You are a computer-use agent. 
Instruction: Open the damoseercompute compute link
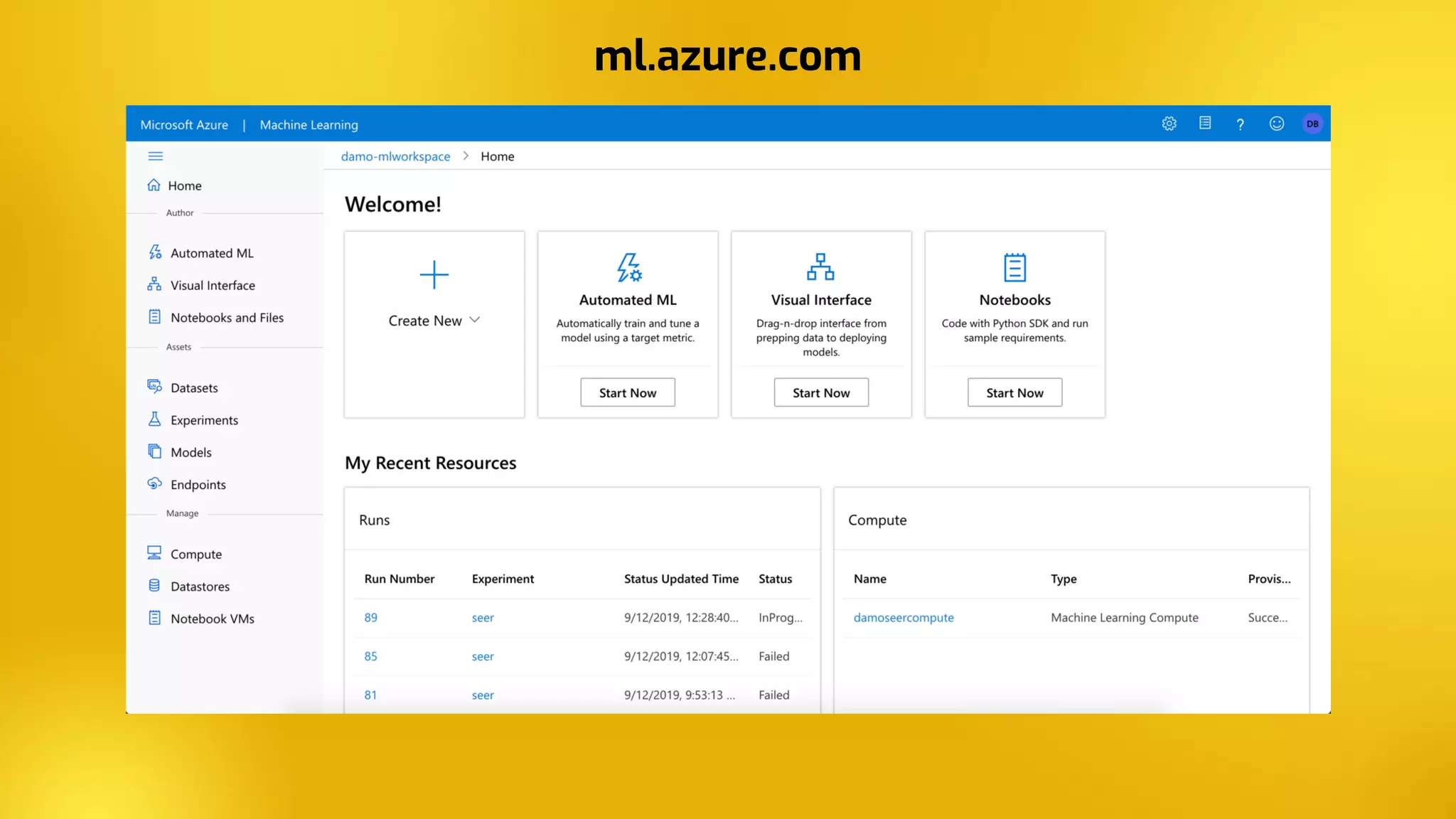tap(904, 617)
